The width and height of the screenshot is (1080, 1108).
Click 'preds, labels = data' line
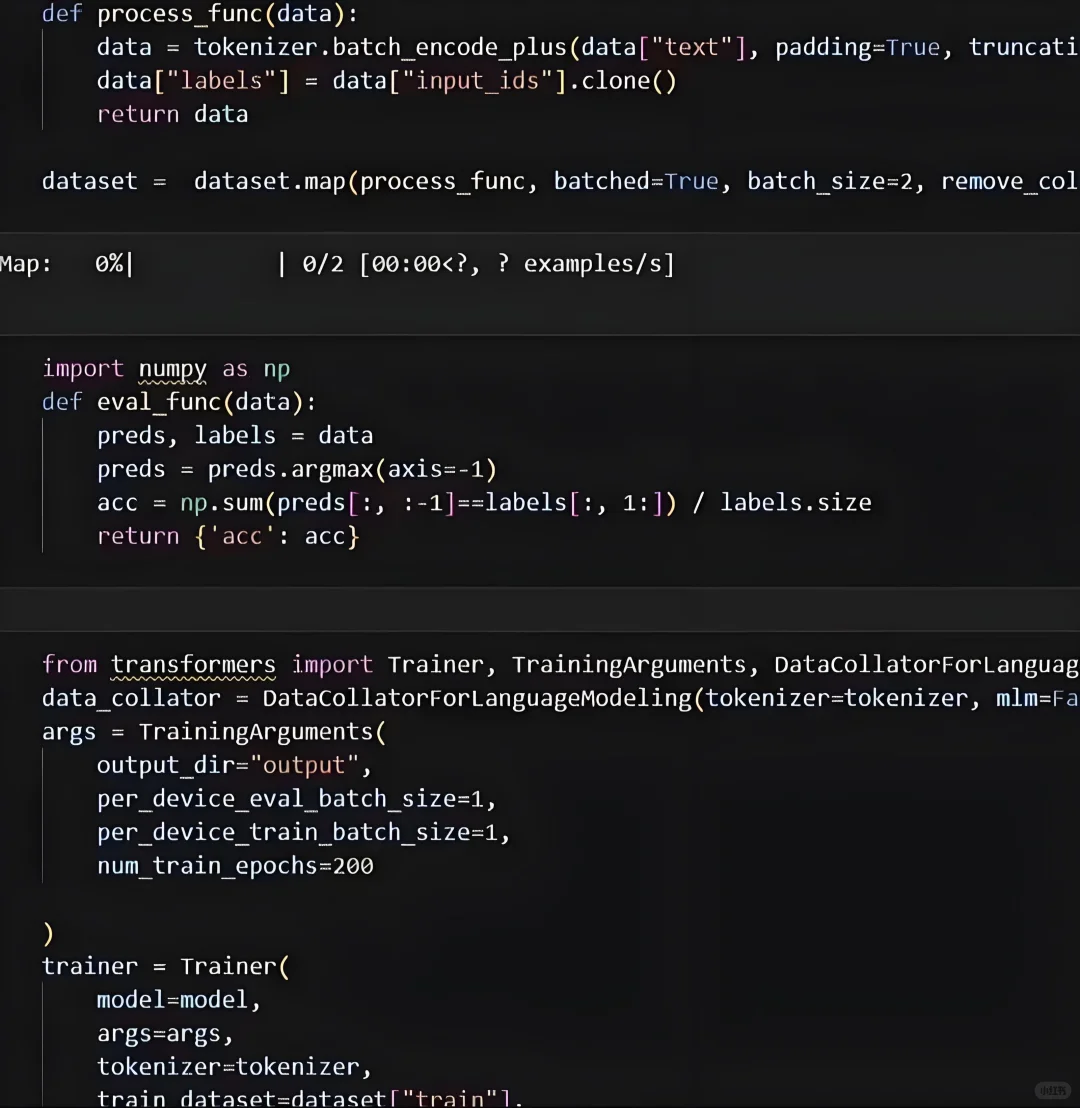click(x=235, y=435)
